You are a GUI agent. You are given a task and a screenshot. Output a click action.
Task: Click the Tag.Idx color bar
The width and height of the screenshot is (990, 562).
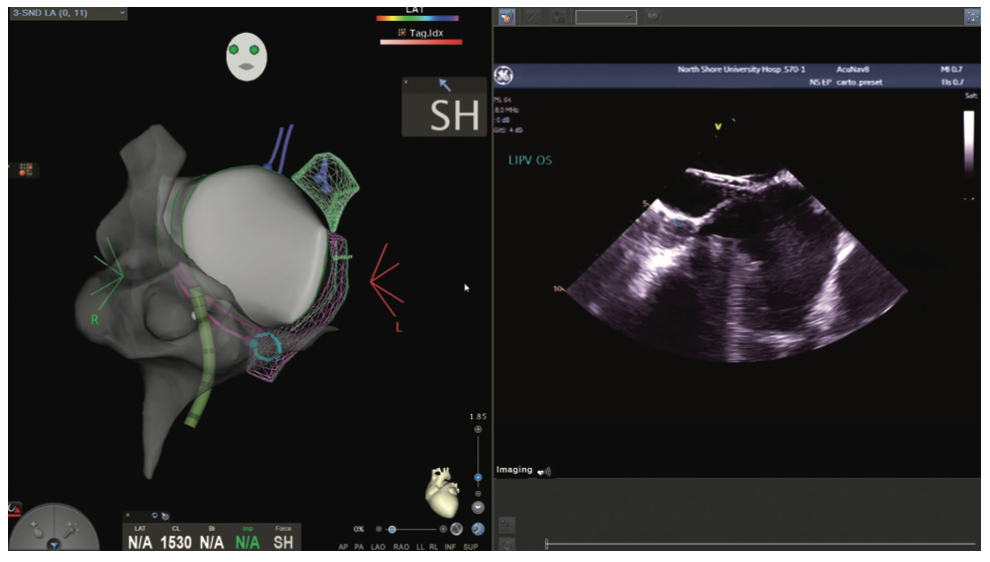[421, 42]
